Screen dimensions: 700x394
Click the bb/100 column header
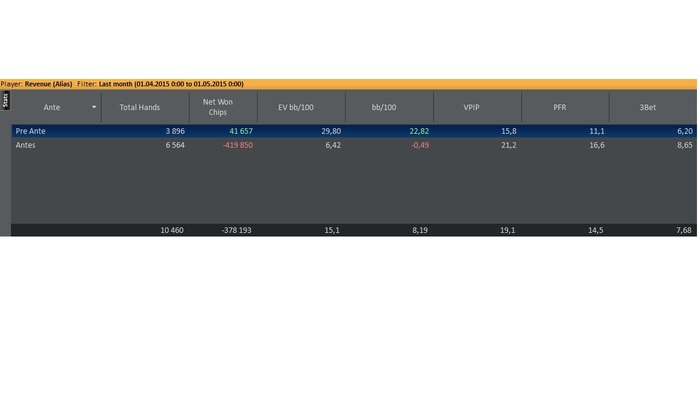[x=383, y=108]
